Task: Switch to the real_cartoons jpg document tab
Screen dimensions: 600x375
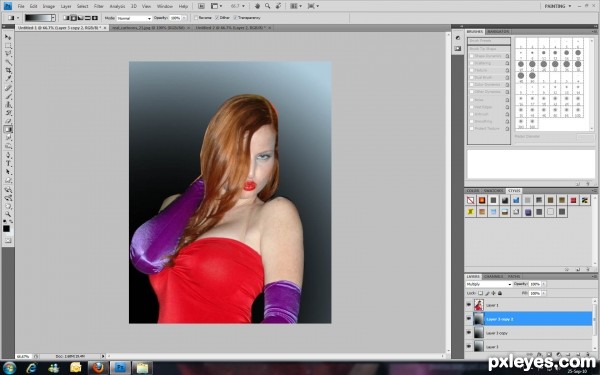Action: (150, 28)
